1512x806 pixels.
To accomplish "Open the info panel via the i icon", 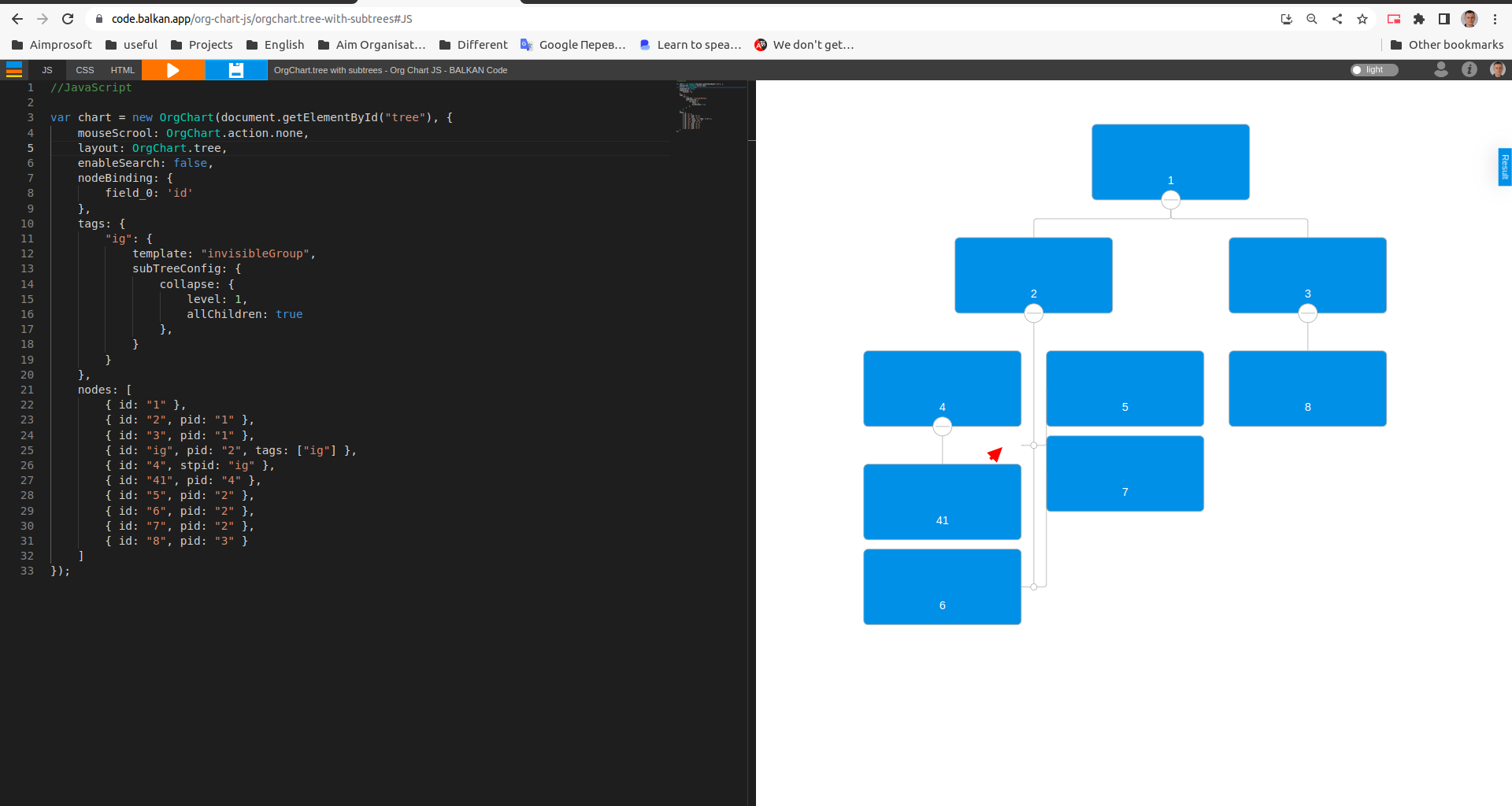I will point(1469,69).
